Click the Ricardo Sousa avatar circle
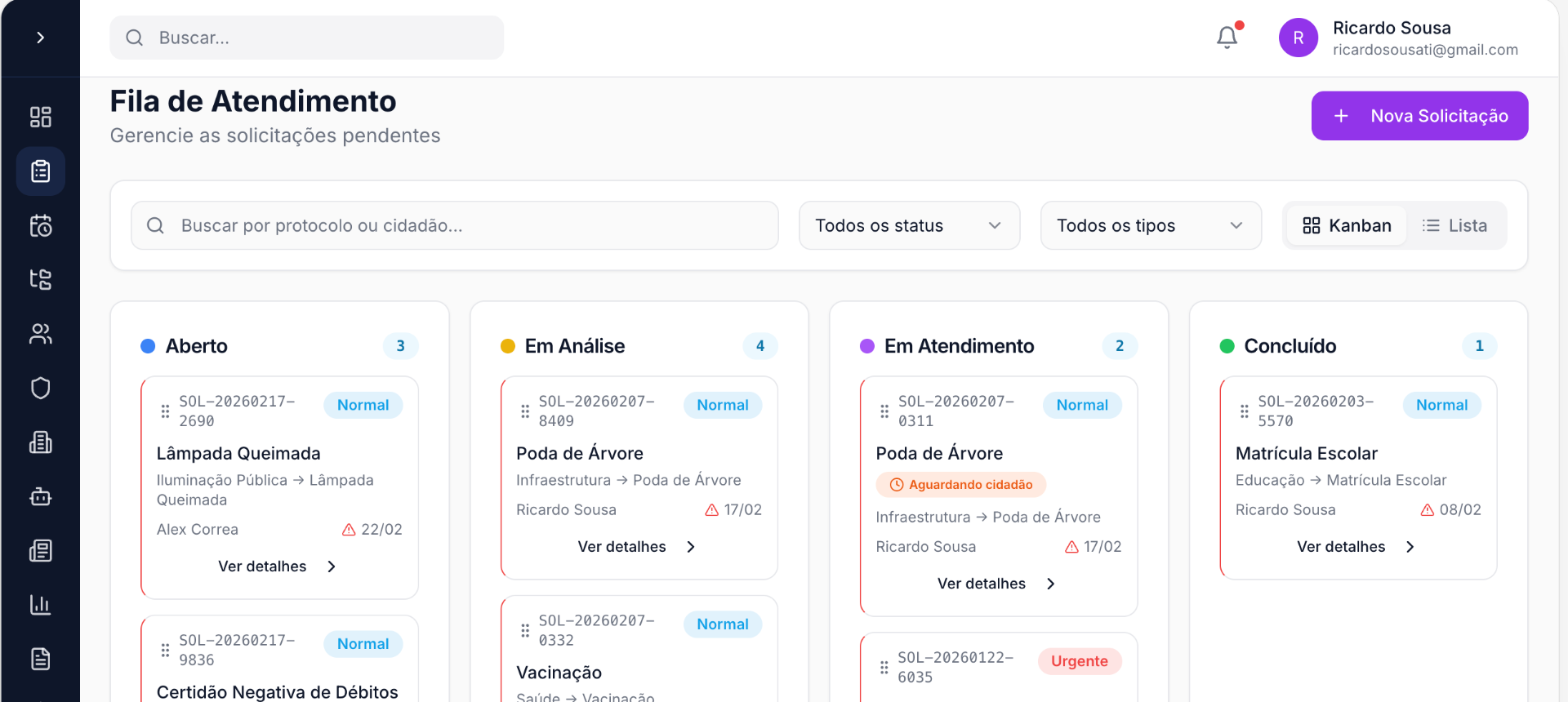 point(1298,38)
